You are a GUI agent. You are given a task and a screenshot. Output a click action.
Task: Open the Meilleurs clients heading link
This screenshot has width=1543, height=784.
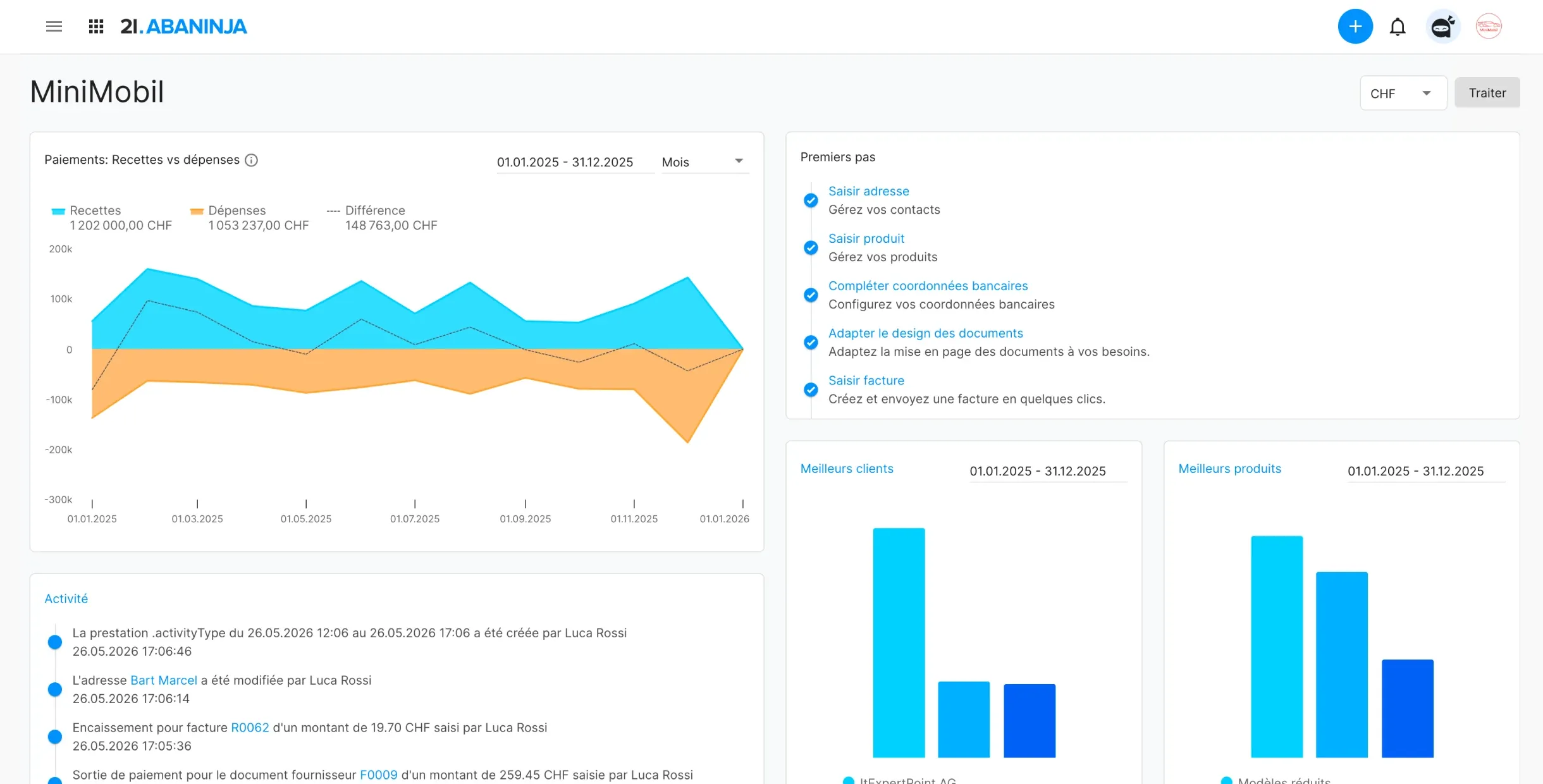[x=847, y=469]
